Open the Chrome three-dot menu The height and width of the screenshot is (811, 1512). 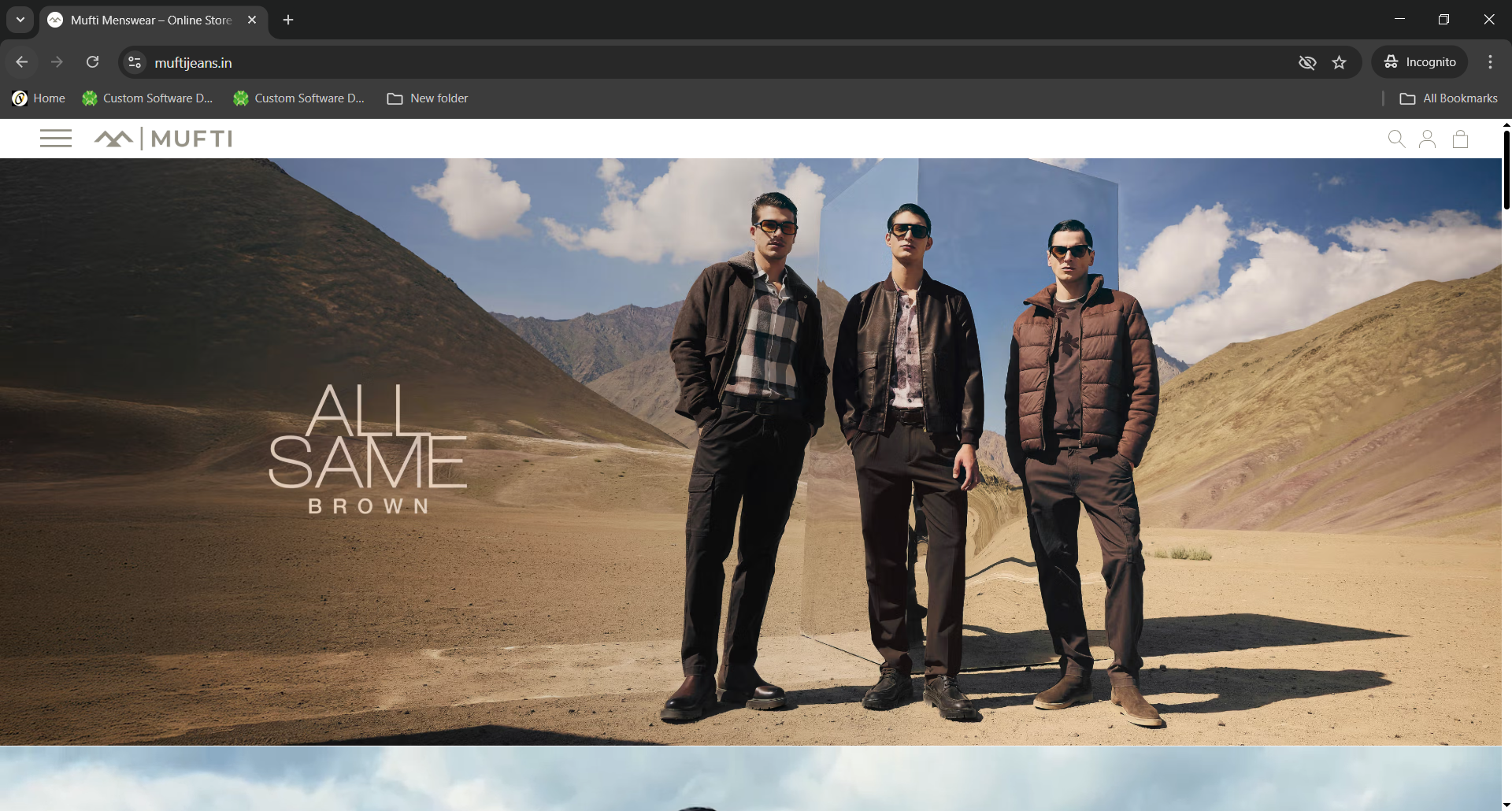pyautogui.click(x=1490, y=62)
